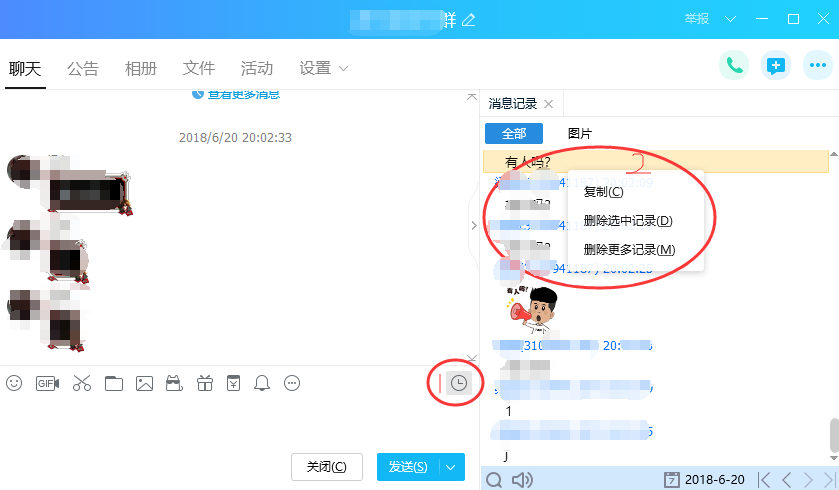Open the top-right three-dot more menu
The height and width of the screenshot is (490, 839).
[818, 65]
